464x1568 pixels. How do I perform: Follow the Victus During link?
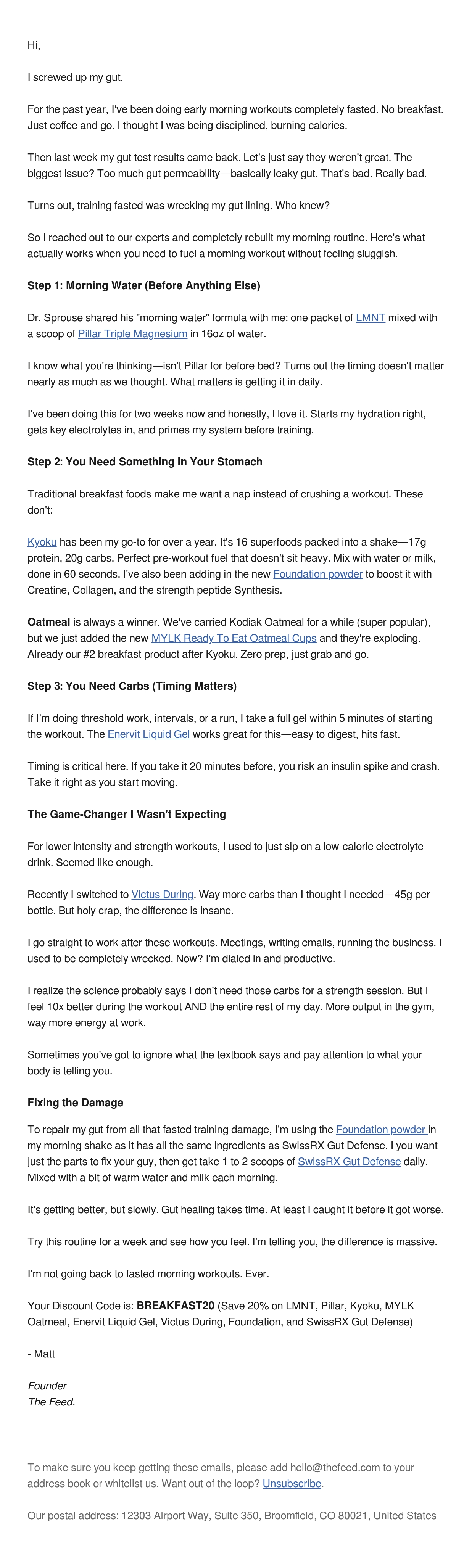[x=163, y=894]
